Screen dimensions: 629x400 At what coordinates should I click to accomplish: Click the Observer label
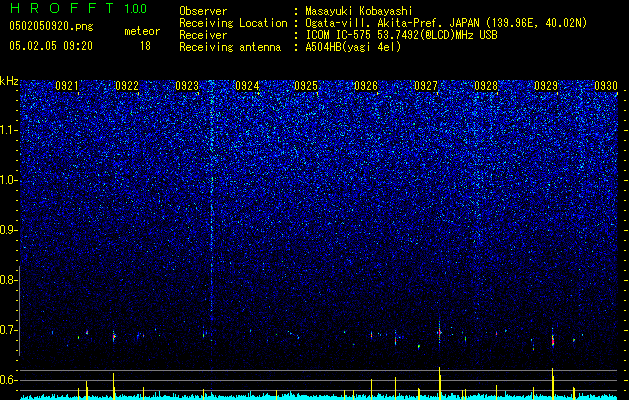(203, 11)
